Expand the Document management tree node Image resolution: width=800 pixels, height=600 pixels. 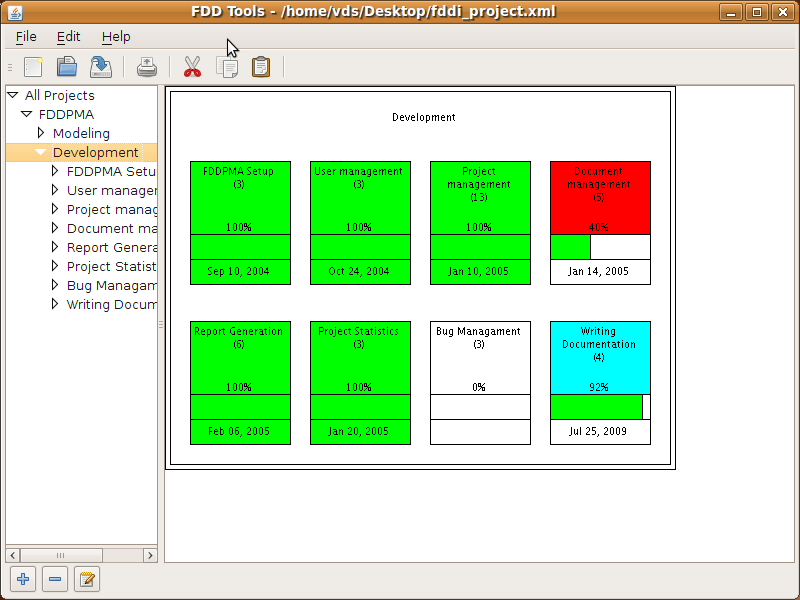pos(55,228)
